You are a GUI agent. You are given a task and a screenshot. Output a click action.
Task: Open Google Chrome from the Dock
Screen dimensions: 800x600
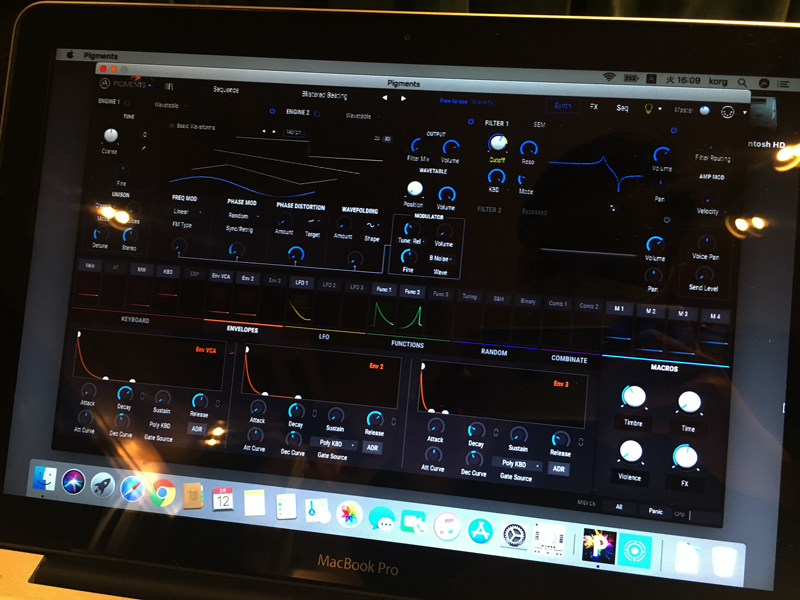[x=162, y=492]
